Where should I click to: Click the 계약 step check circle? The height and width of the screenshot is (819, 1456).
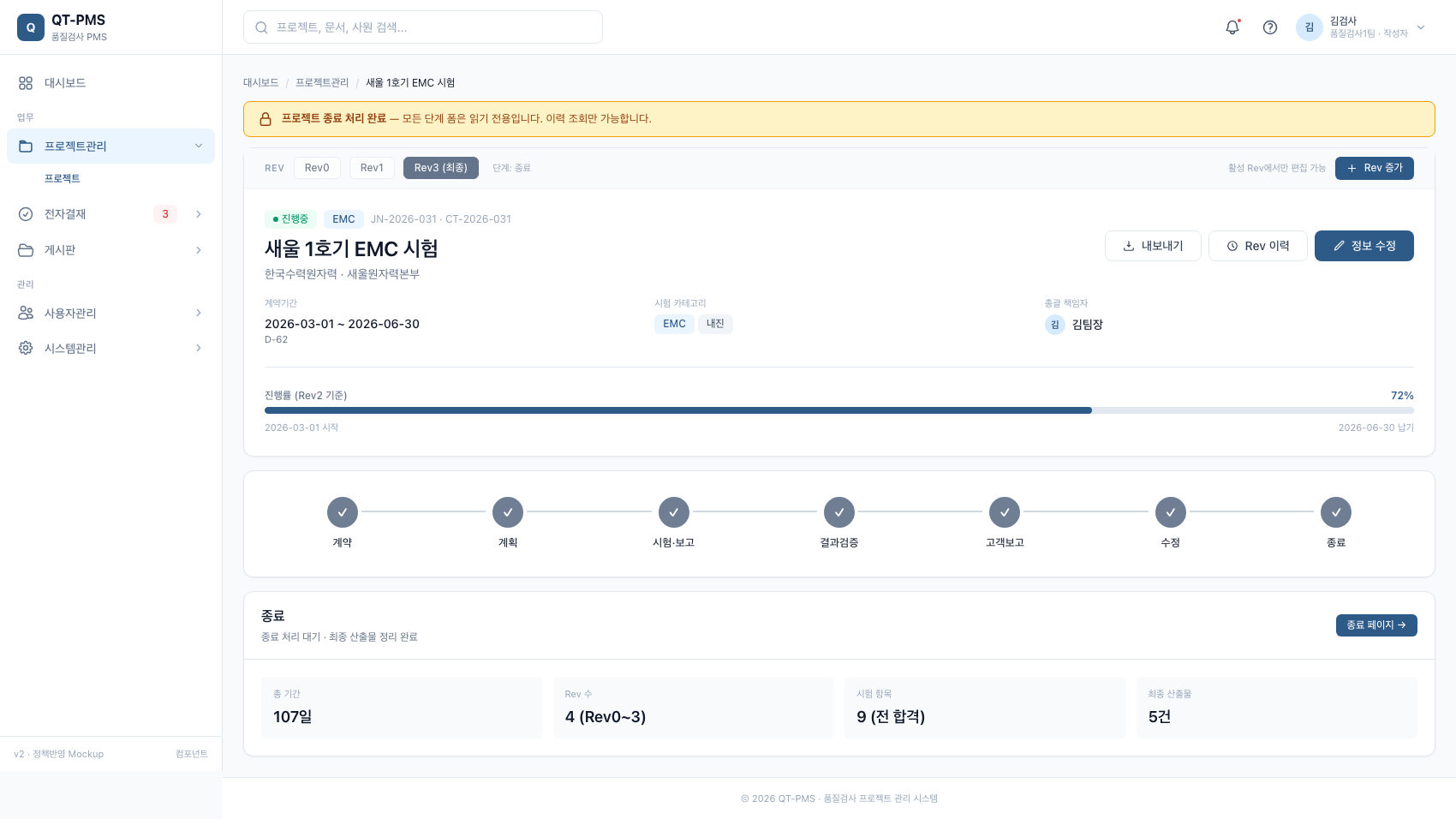(x=343, y=512)
